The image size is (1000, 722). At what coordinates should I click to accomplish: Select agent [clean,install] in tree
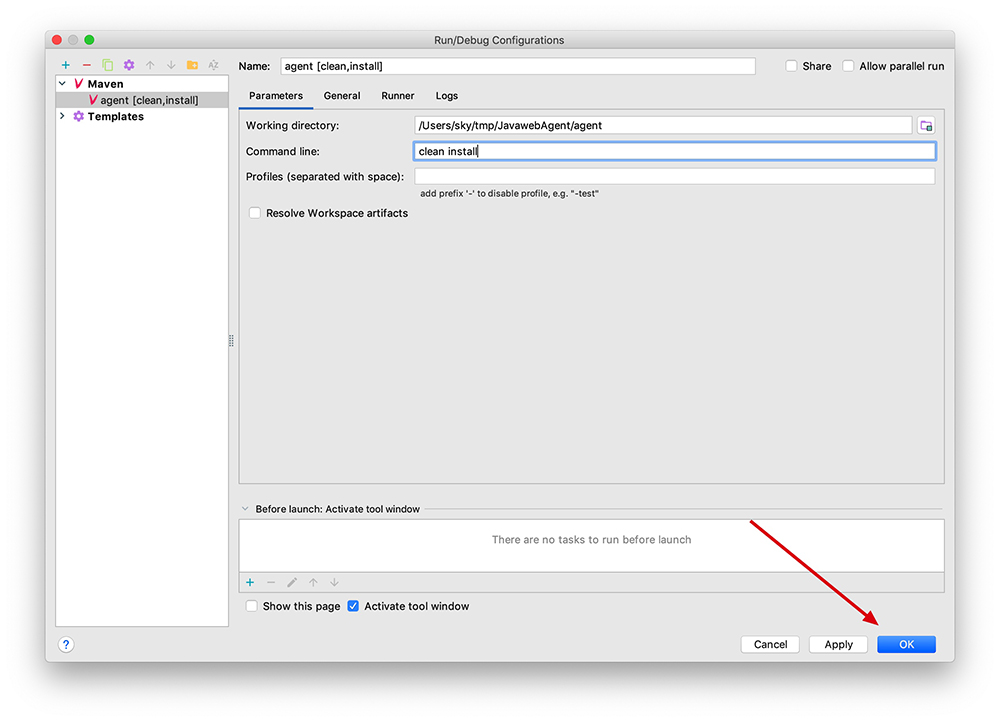tap(142, 100)
